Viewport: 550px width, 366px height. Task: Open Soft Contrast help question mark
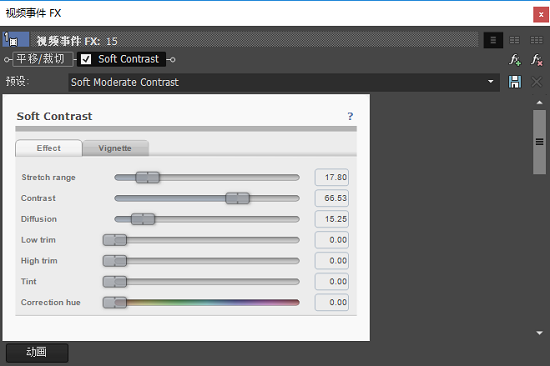coord(350,116)
